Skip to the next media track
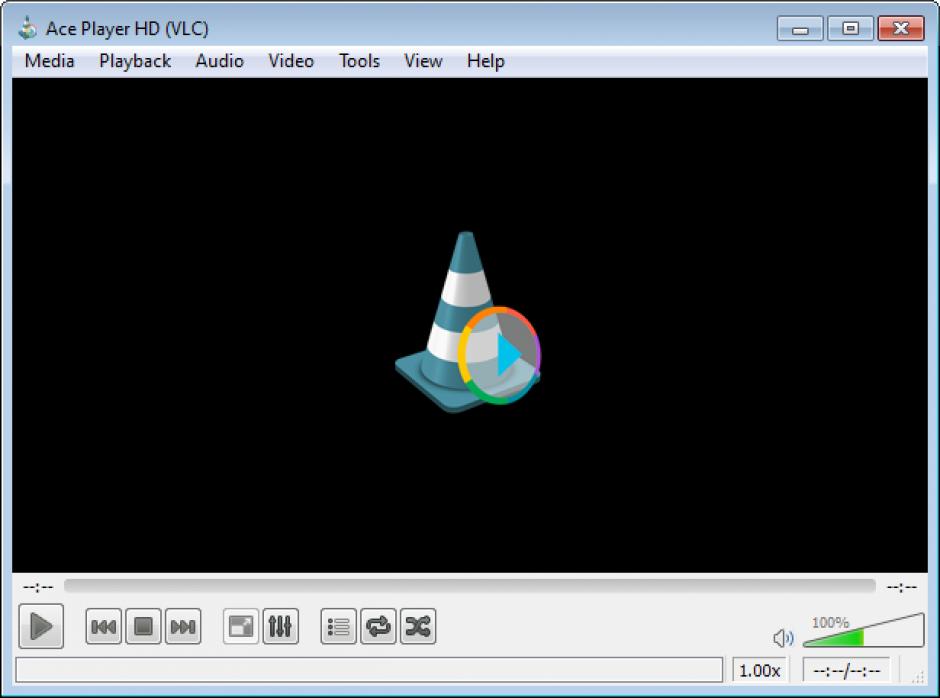This screenshot has width=940, height=698. tap(183, 627)
